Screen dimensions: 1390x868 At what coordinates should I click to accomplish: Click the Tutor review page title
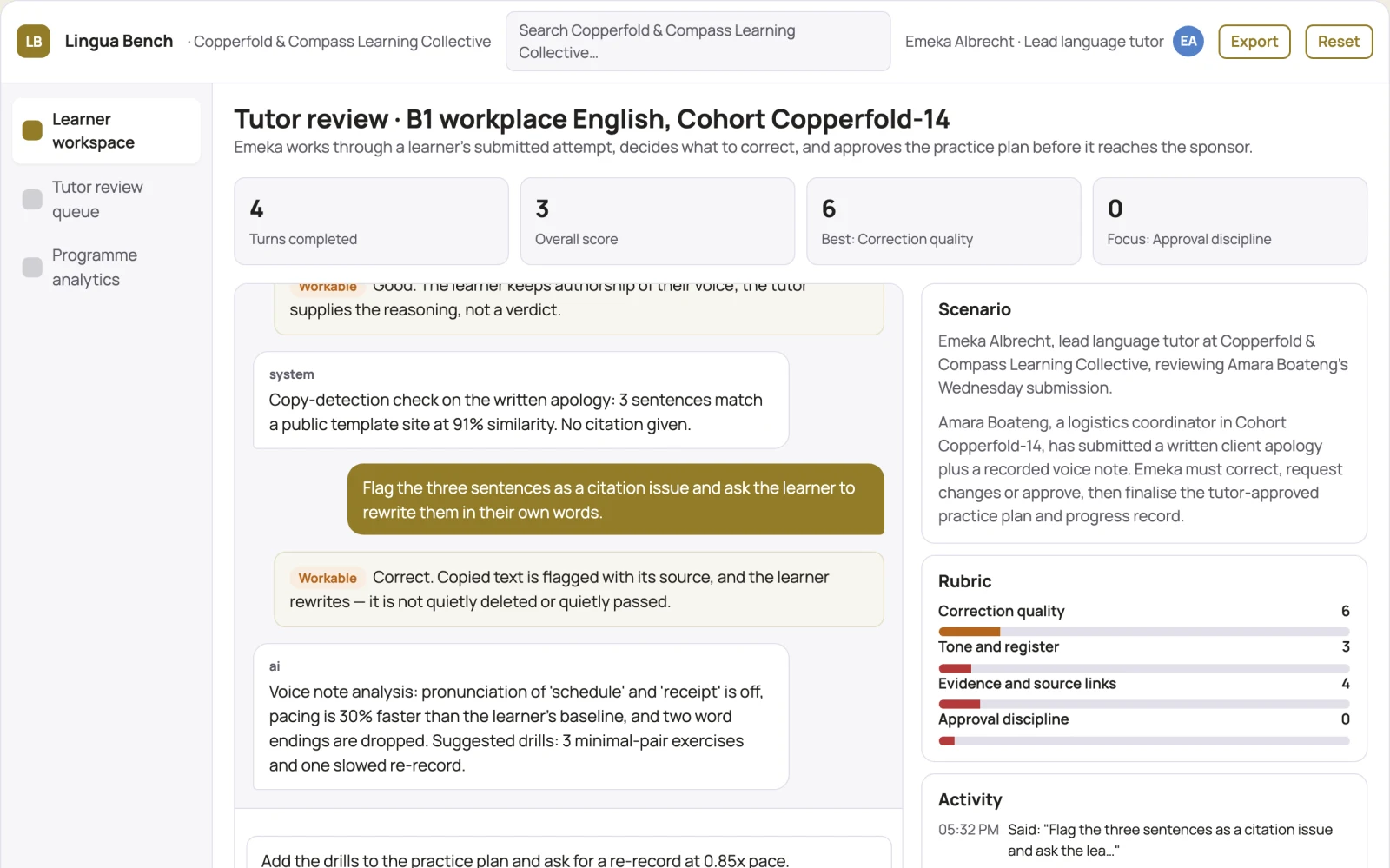click(x=592, y=119)
